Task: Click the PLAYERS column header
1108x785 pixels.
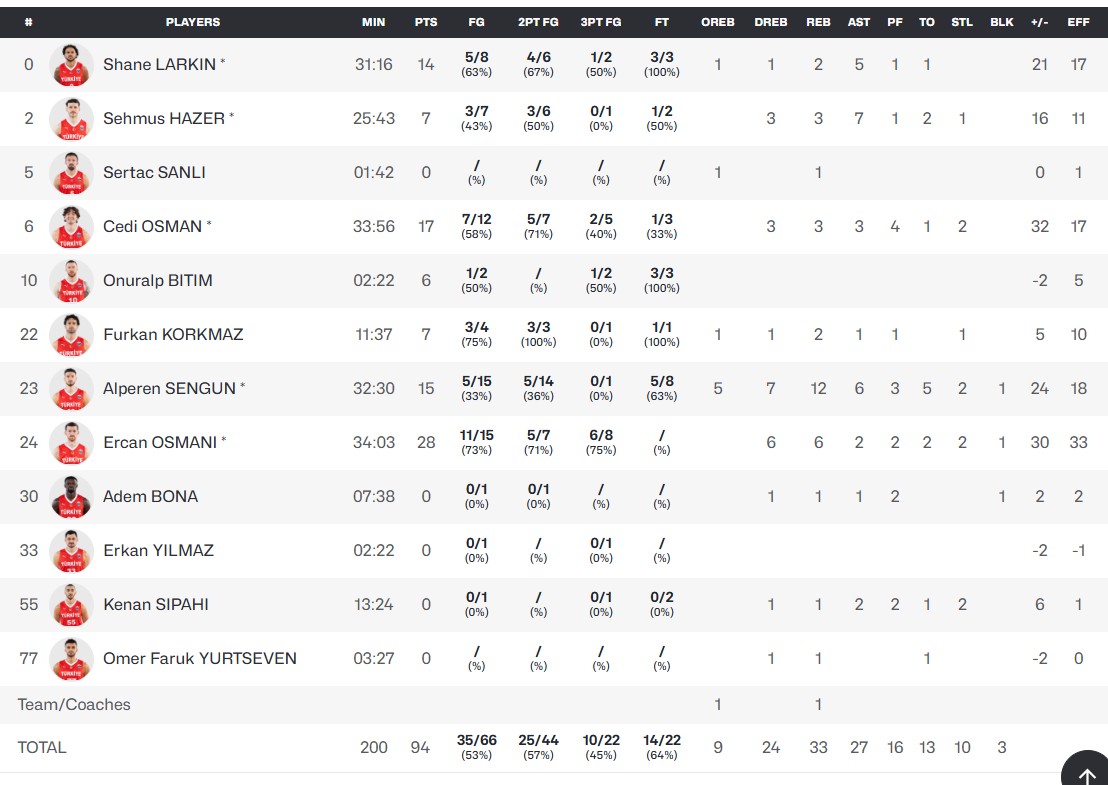Action: click(193, 22)
